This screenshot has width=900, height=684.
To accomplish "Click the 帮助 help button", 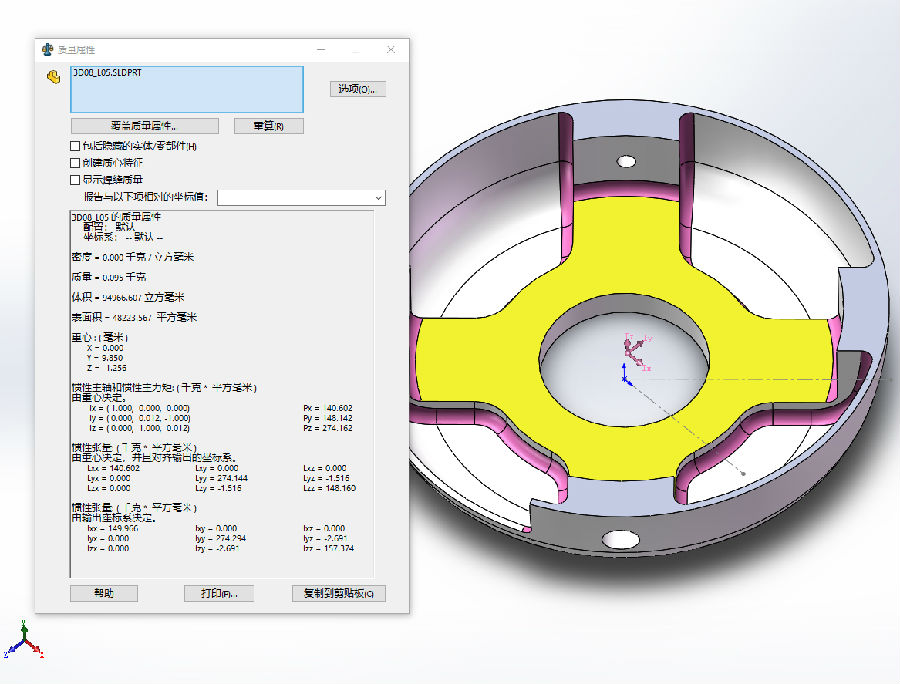I will tap(103, 593).
